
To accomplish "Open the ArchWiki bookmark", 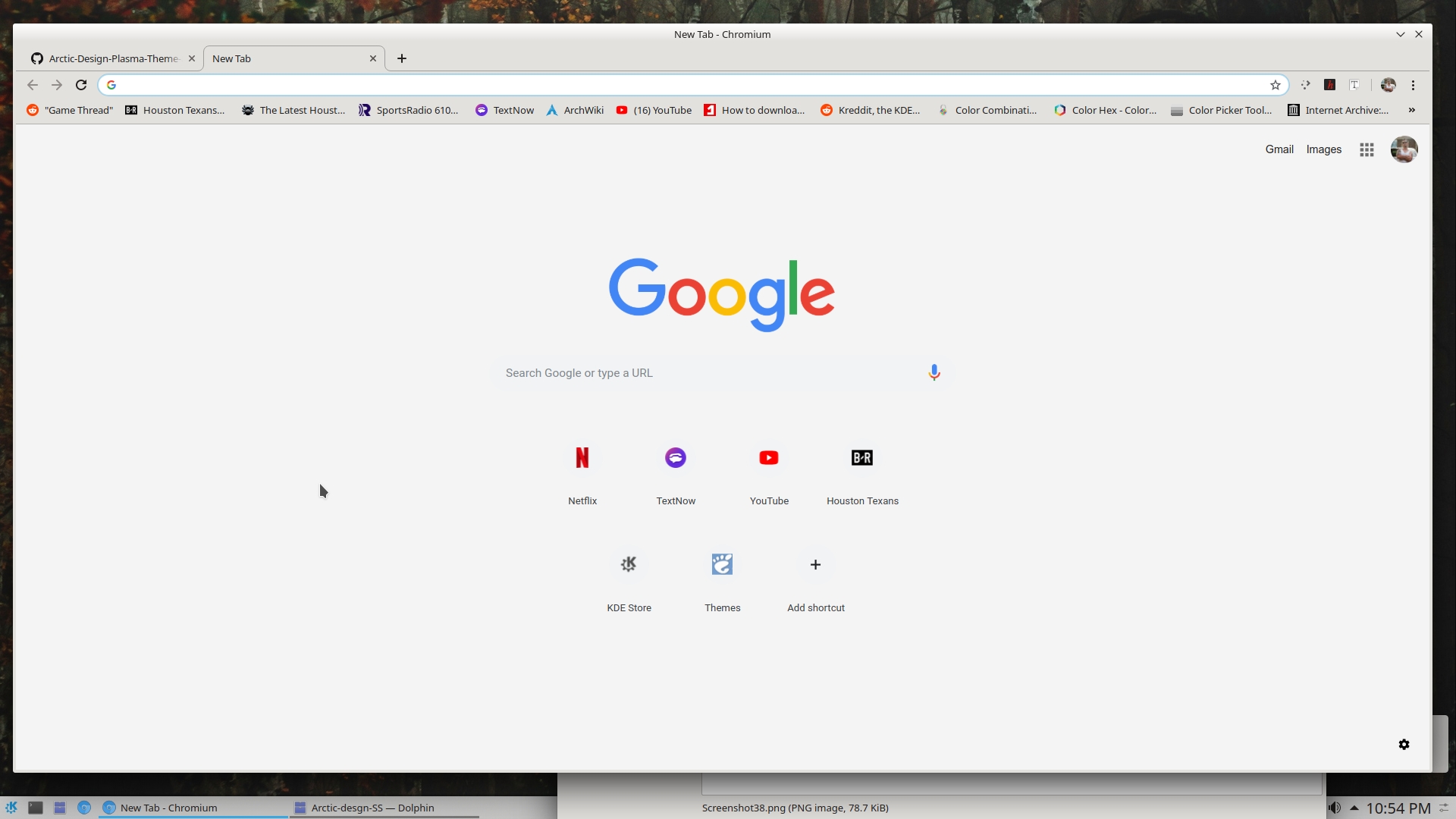I will click(x=575, y=110).
